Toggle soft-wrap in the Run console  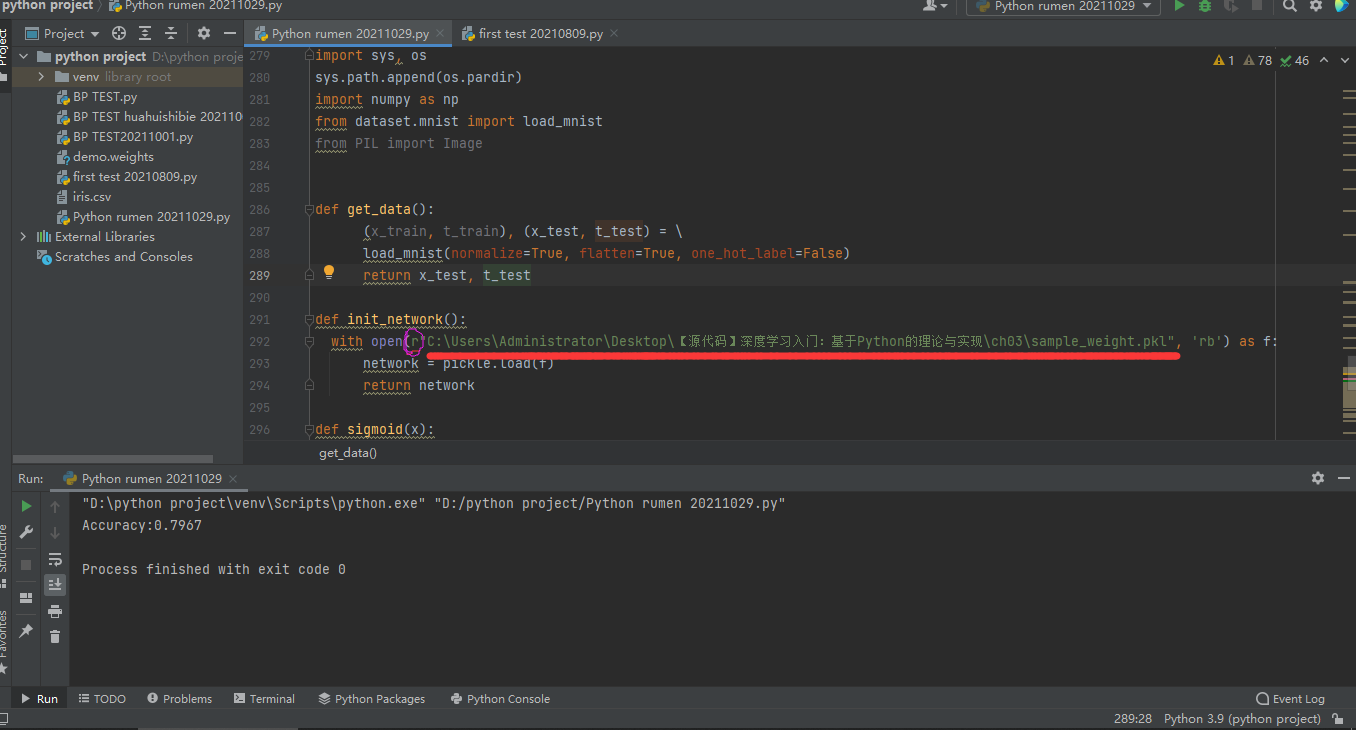pos(55,559)
